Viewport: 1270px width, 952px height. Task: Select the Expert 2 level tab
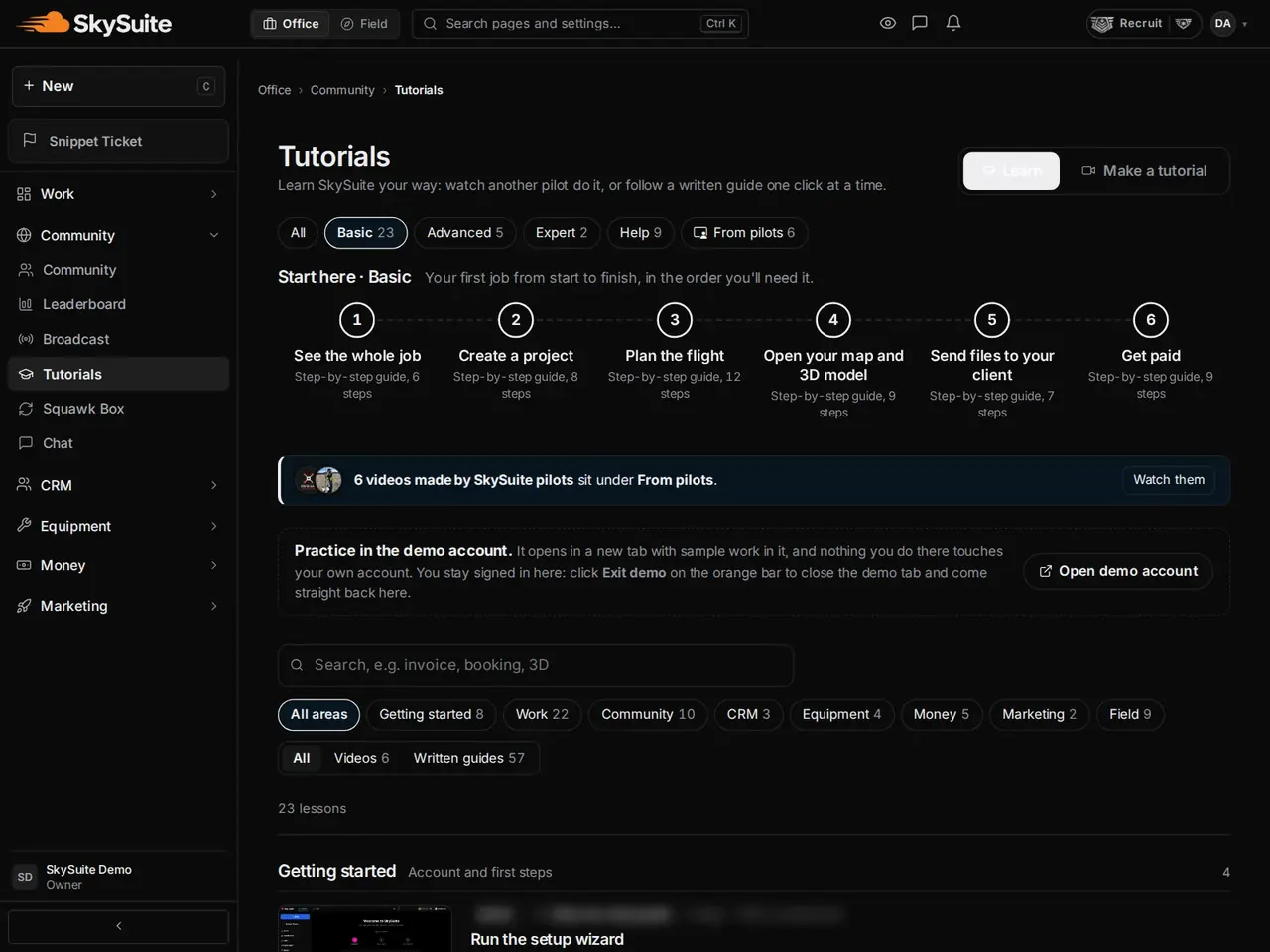point(562,233)
